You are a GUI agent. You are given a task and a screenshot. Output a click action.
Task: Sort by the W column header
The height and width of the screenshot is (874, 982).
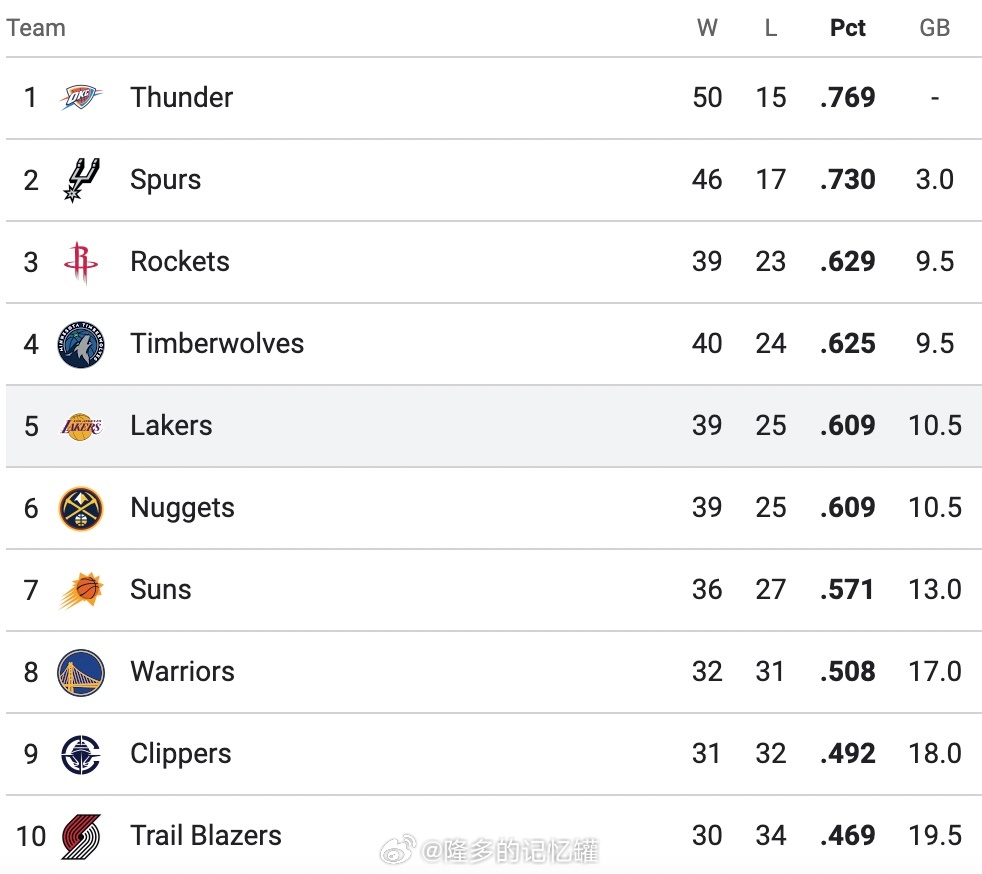pos(707,28)
